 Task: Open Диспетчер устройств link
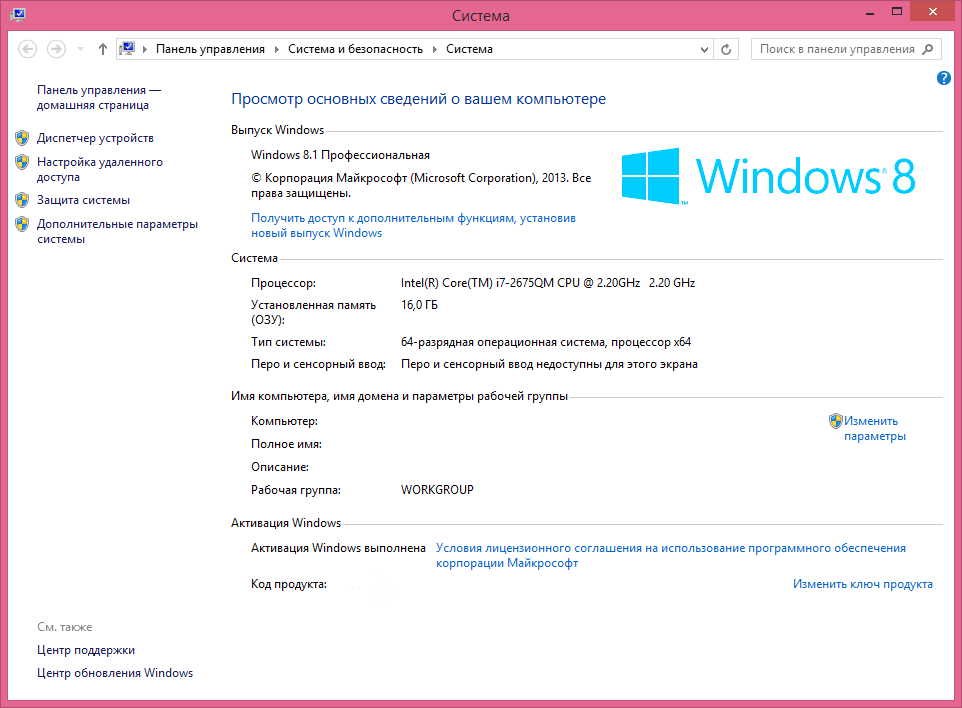[95, 138]
